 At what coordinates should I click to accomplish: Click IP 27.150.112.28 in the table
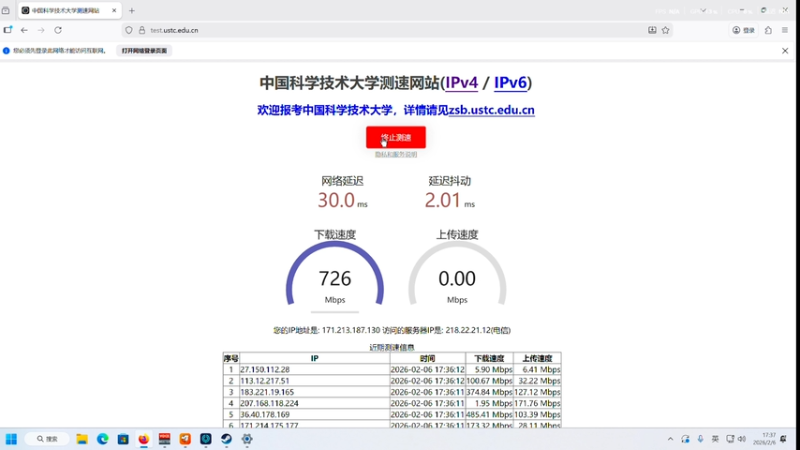click(x=265, y=369)
